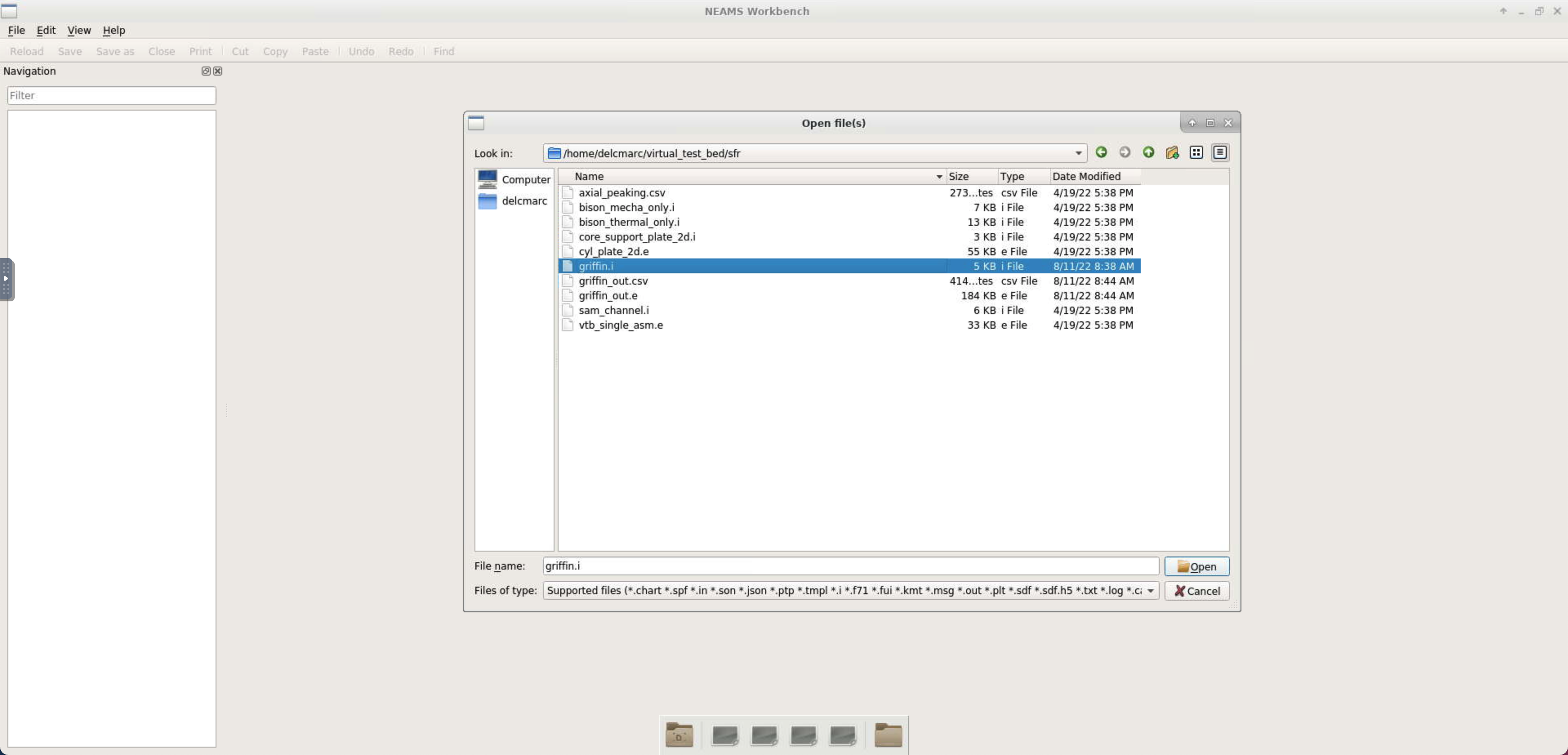
Task: Open first folder in desktop taskbar
Action: click(x=679, y=735)
